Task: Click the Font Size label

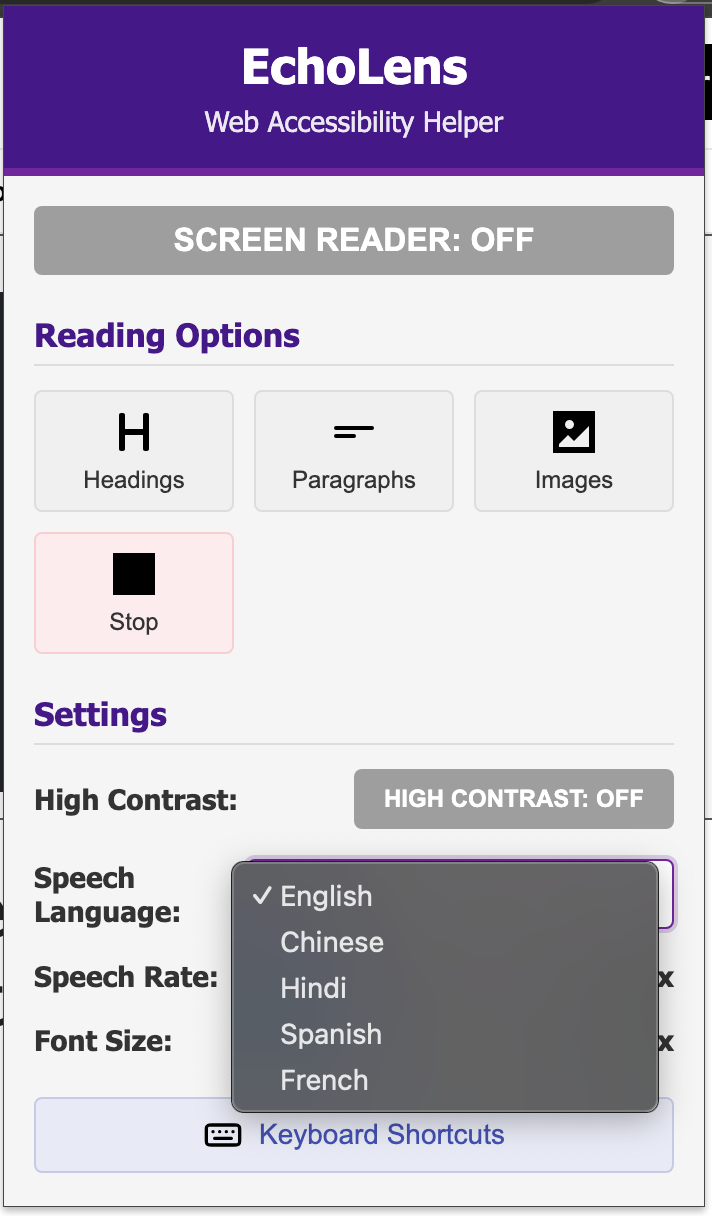Action: [x=103, y=1041]
